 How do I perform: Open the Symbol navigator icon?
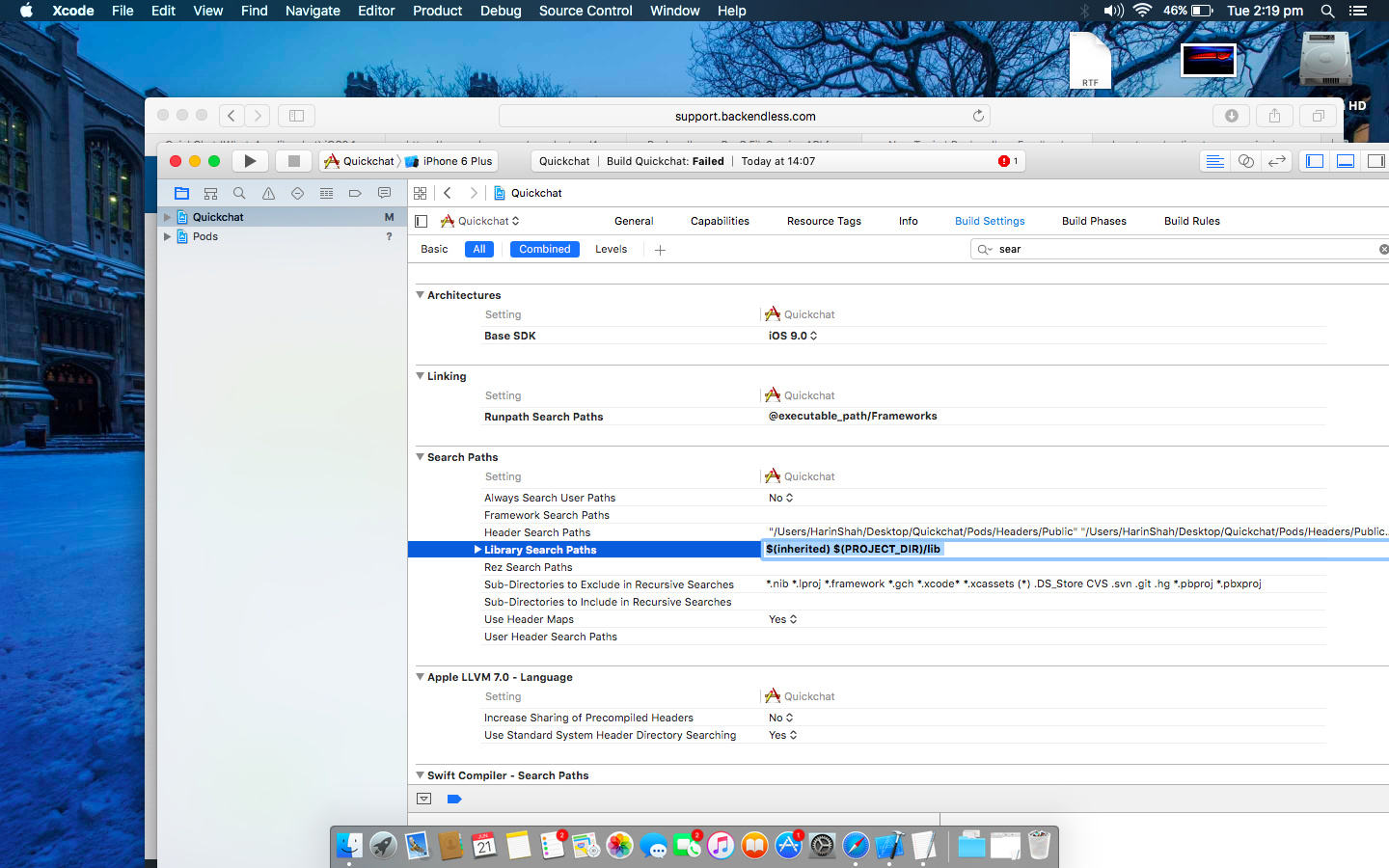click(x=210, y=193)
